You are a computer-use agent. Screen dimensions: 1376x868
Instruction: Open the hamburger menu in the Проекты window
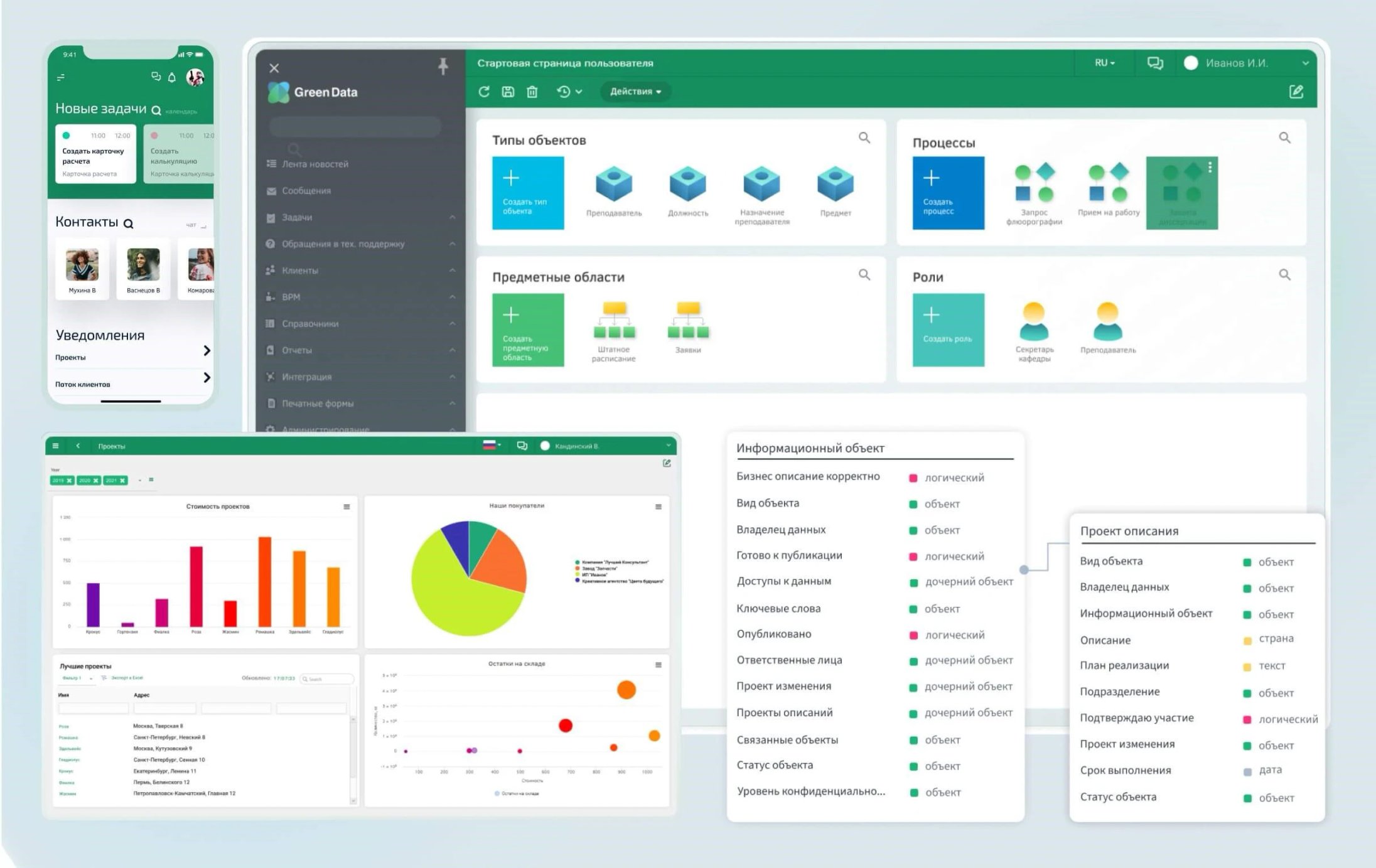tap(56, 446)
